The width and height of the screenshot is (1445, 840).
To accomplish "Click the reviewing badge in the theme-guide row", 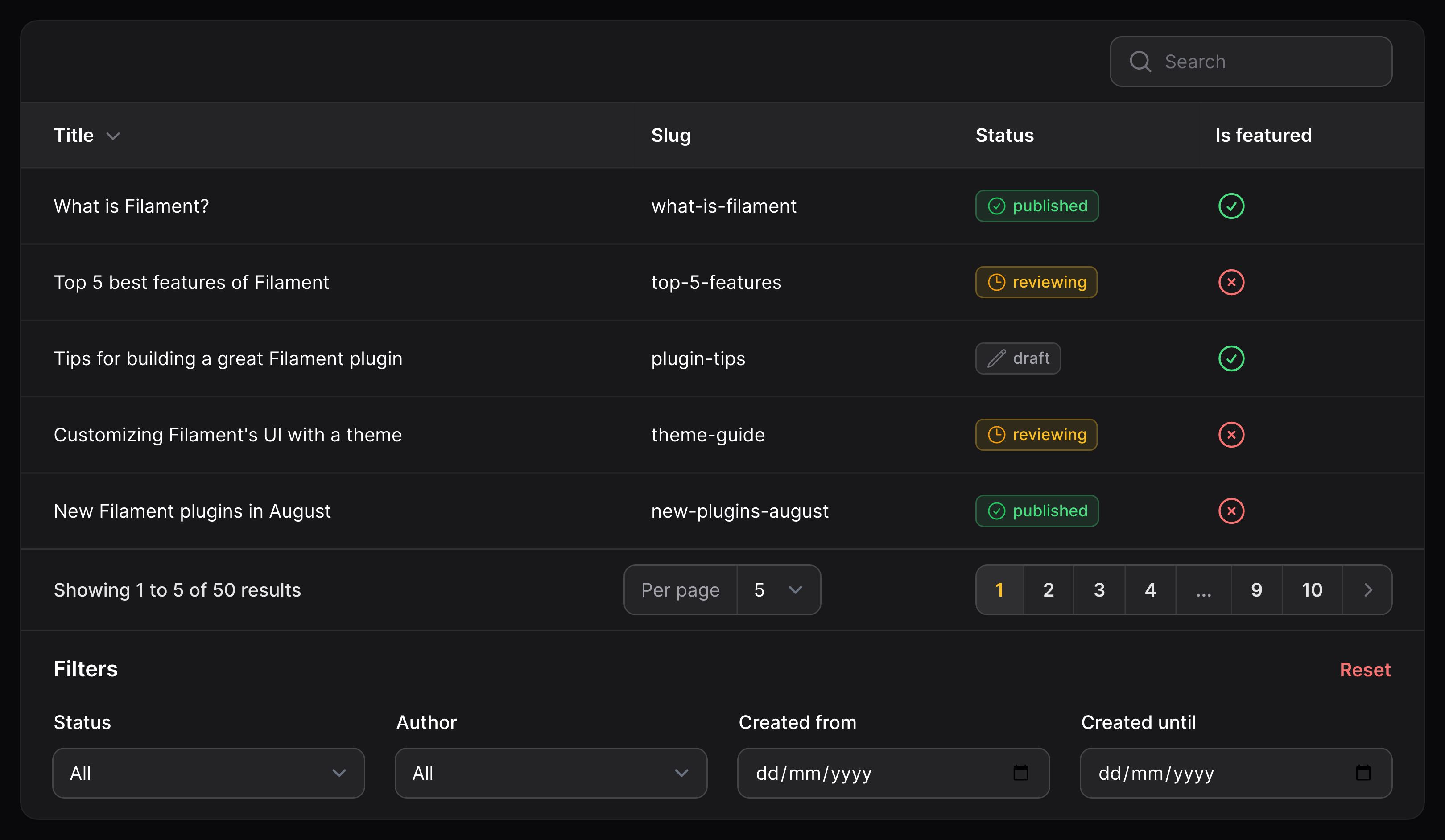I will click(1036, 435).
